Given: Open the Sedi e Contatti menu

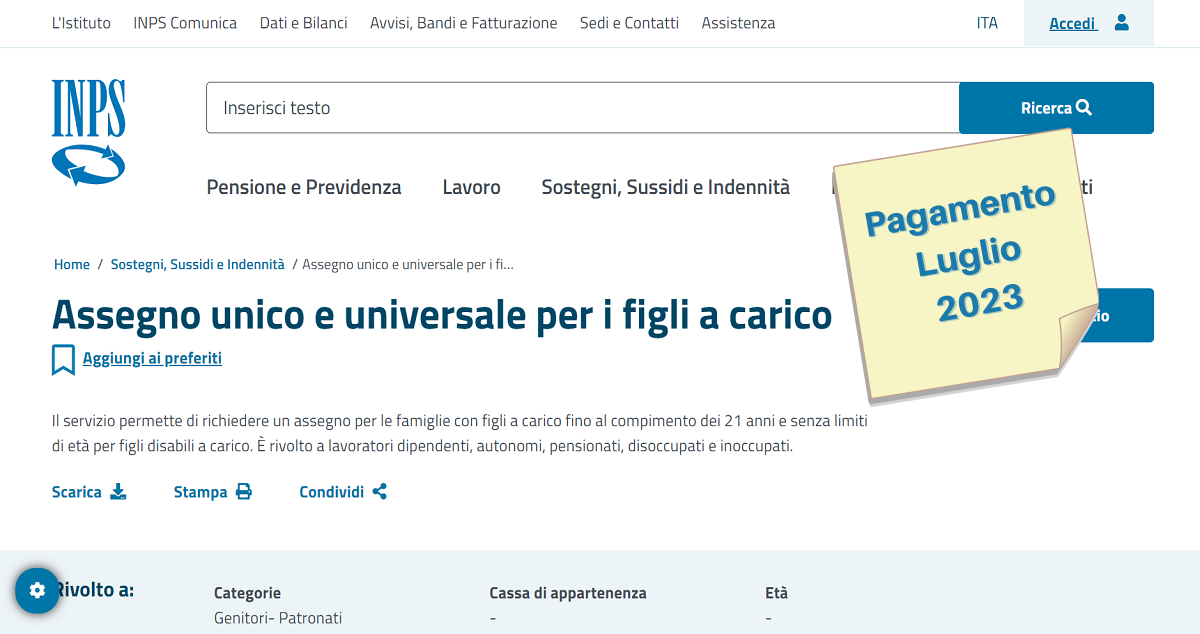Looking at the screenshot, I should [x=629, y=23].
